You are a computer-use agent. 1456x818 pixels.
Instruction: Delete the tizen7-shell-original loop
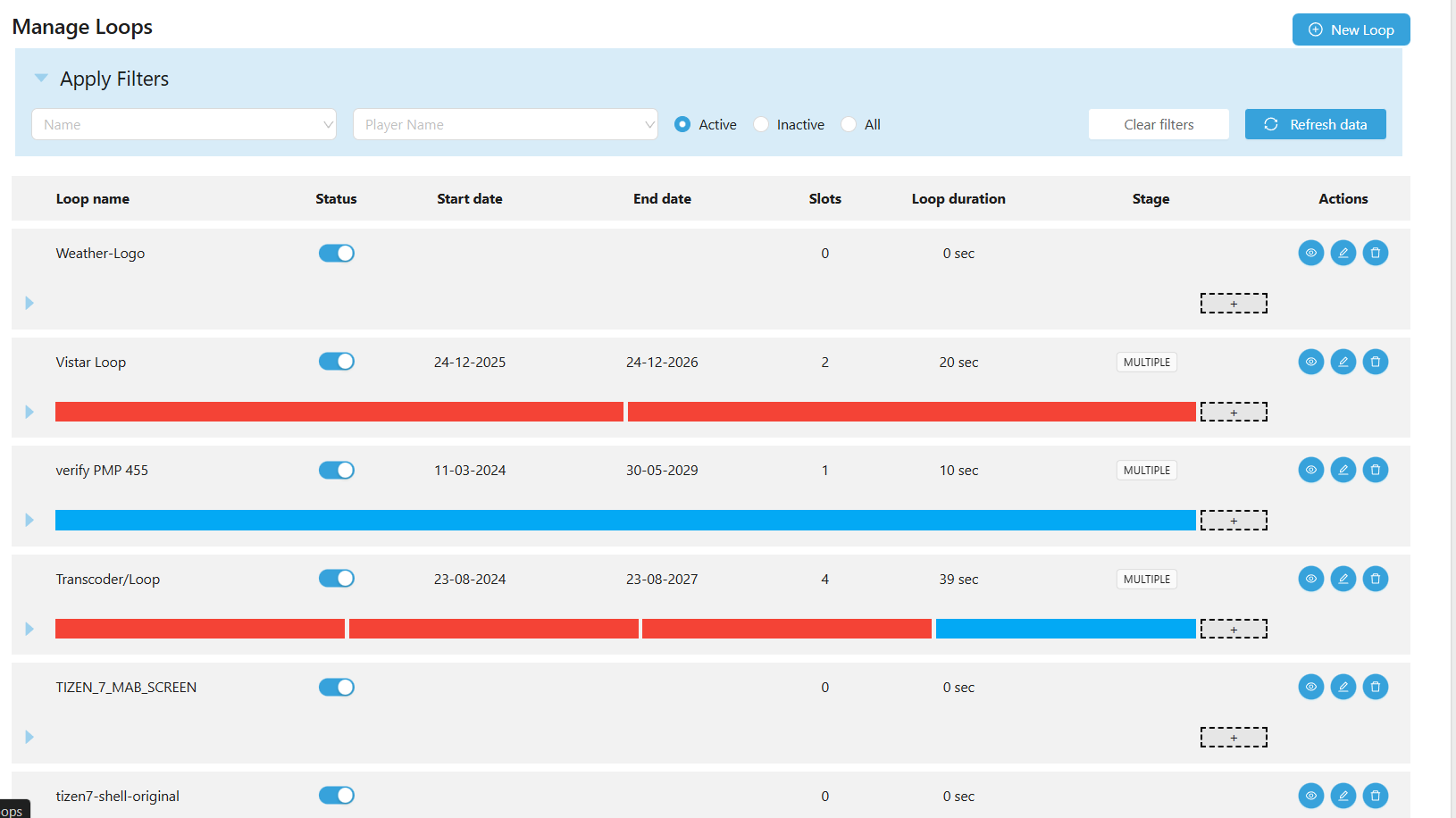1375,795
